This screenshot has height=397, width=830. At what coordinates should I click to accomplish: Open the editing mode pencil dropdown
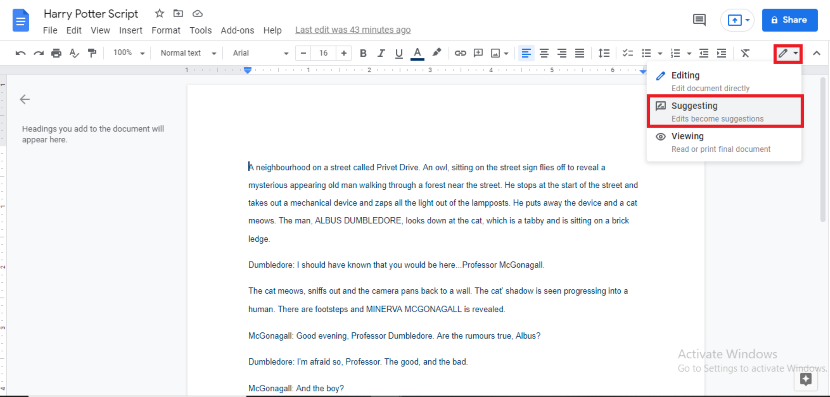788,53
